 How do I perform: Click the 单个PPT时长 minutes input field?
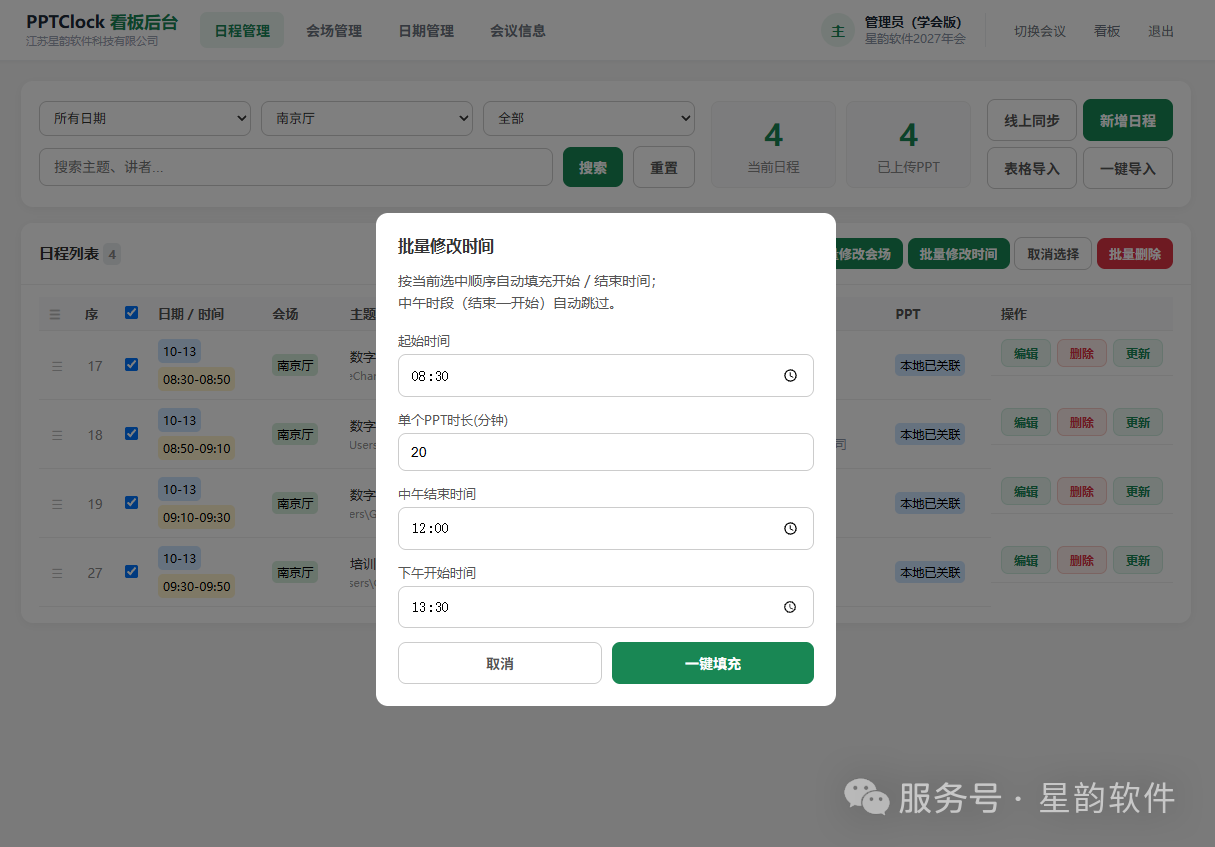[x=606, y=452]
